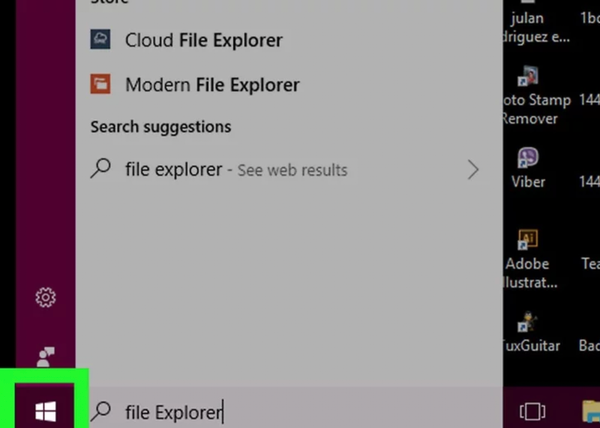
Task: Click the folder icon on the taskbar
Action: (x=591, y=411)
